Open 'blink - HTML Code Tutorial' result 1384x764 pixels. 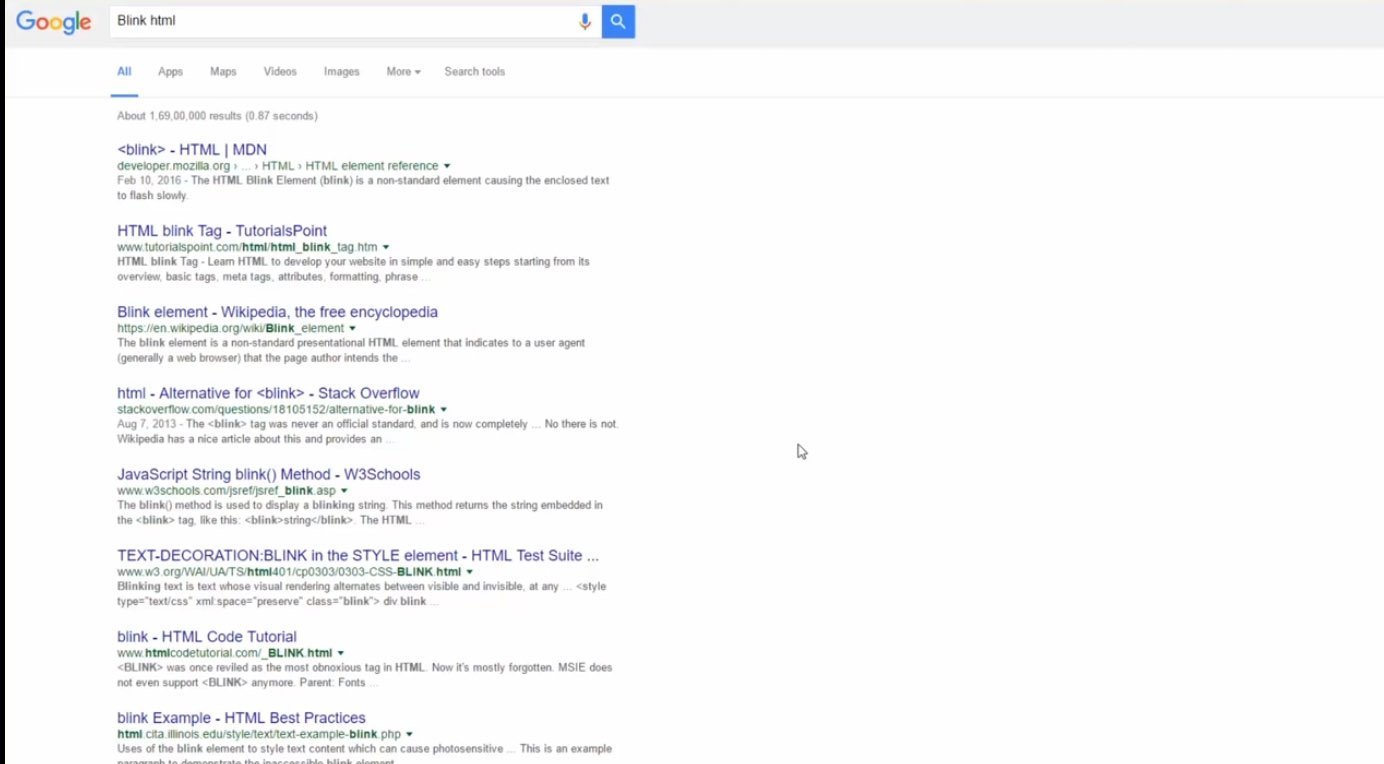(x=207, y=636)
